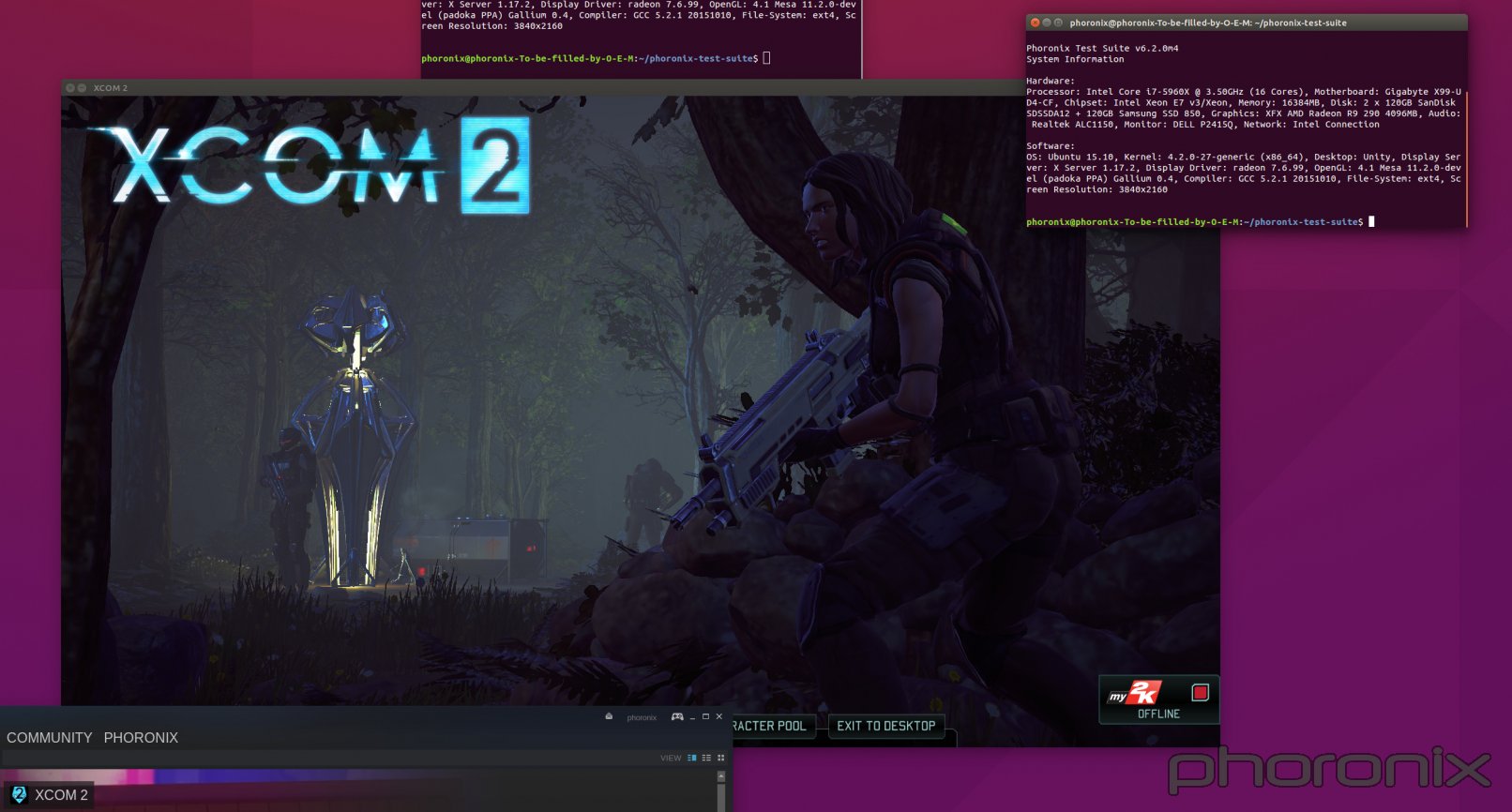Maximize the Steam client window
This screenshot has width=1512, height=812.
705,717
